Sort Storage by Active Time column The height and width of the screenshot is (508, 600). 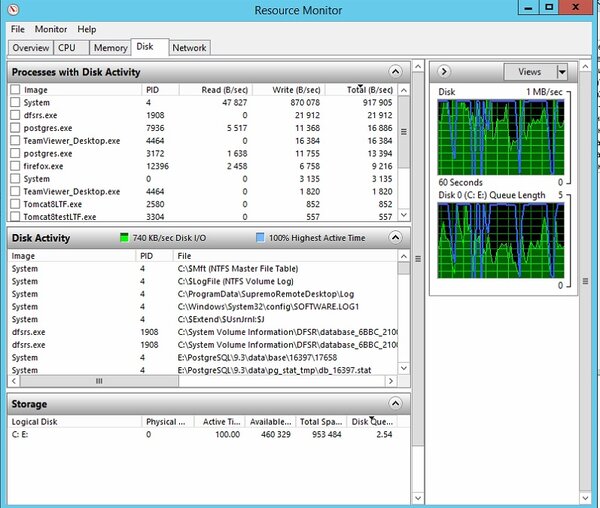(x=219, y=422)
